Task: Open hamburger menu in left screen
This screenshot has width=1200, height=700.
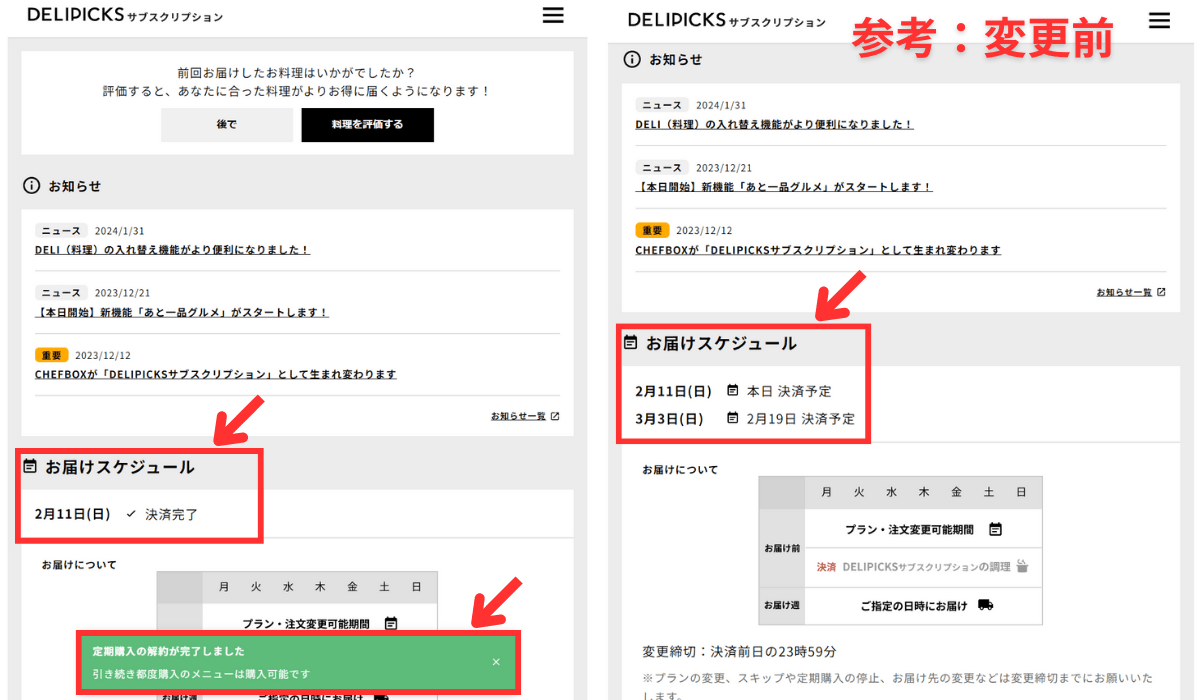Action: point(553,15)
